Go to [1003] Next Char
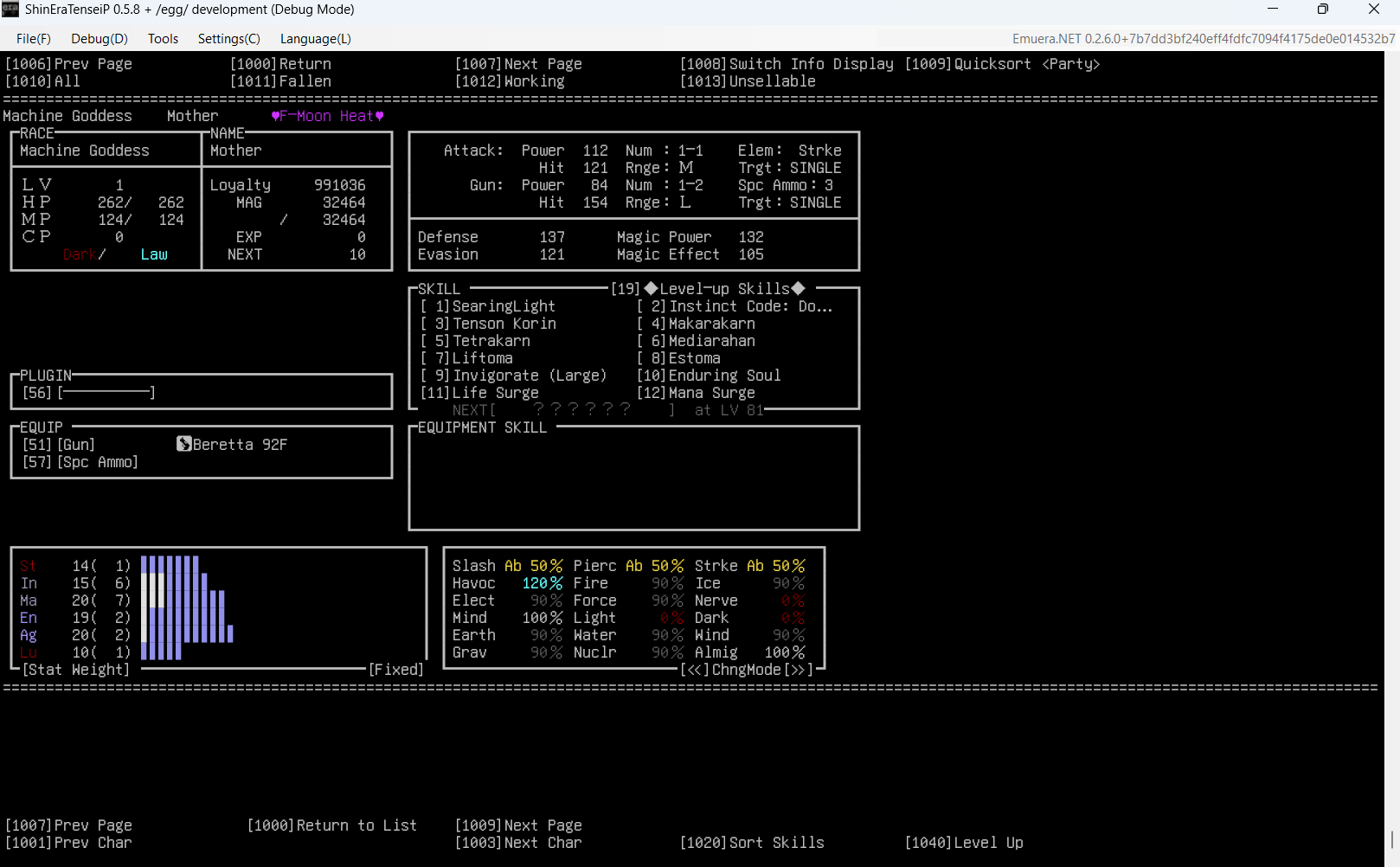 click(x=518, y=843)
